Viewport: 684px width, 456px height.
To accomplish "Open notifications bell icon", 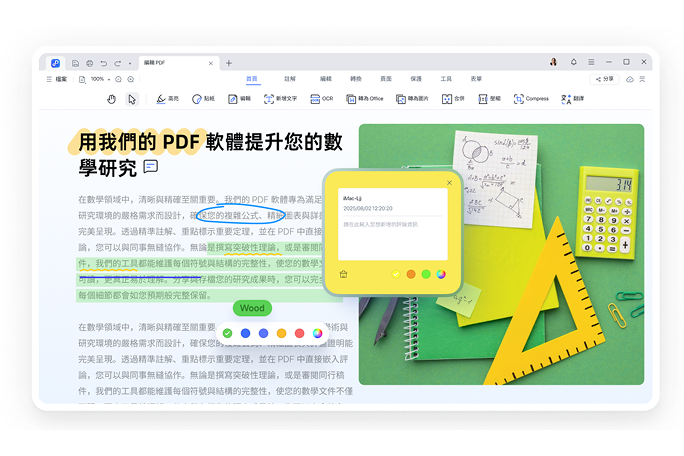I will pyautogui.click(x=574, y=62).
